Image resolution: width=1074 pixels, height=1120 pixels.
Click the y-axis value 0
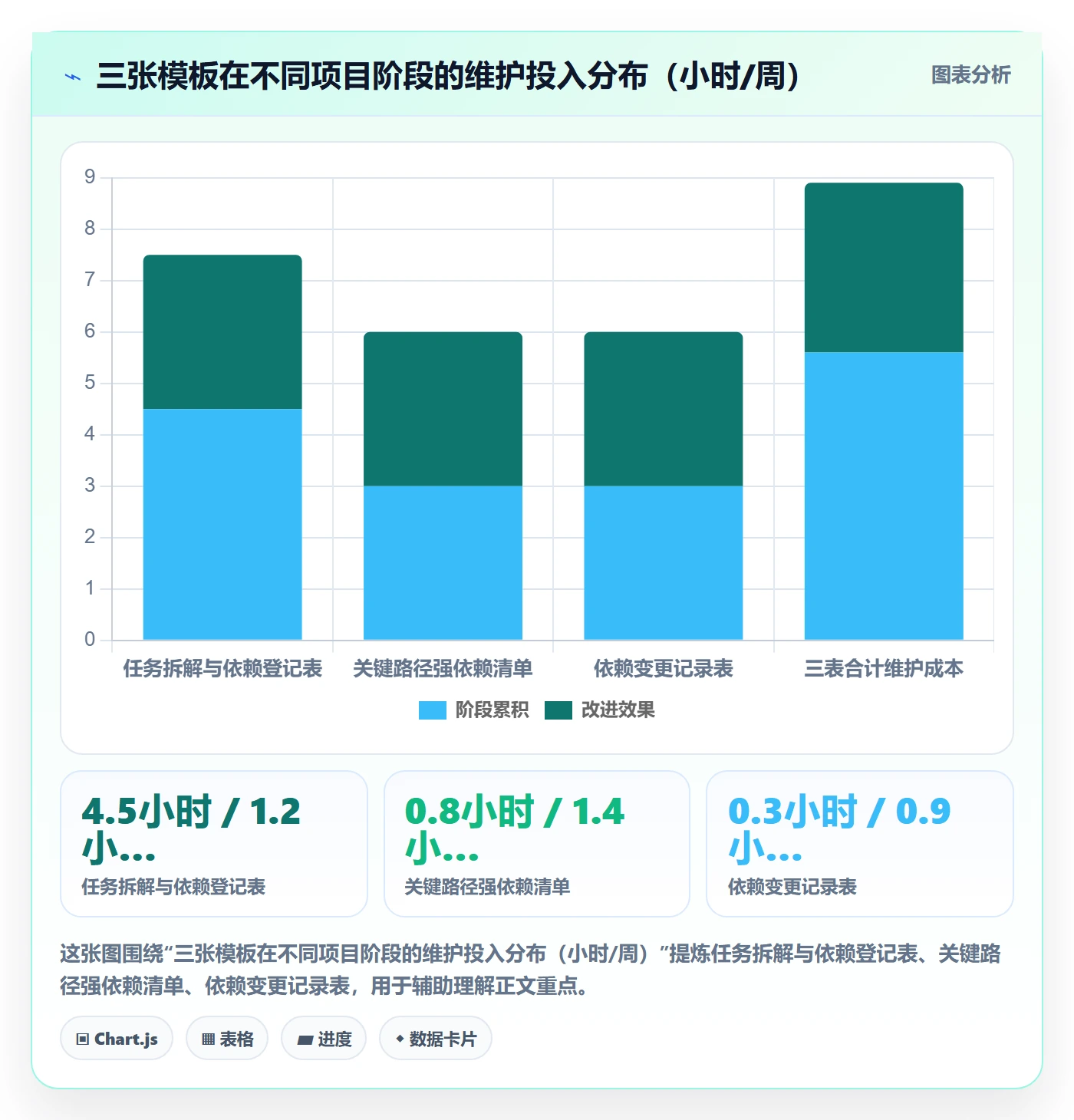(90, 640)
